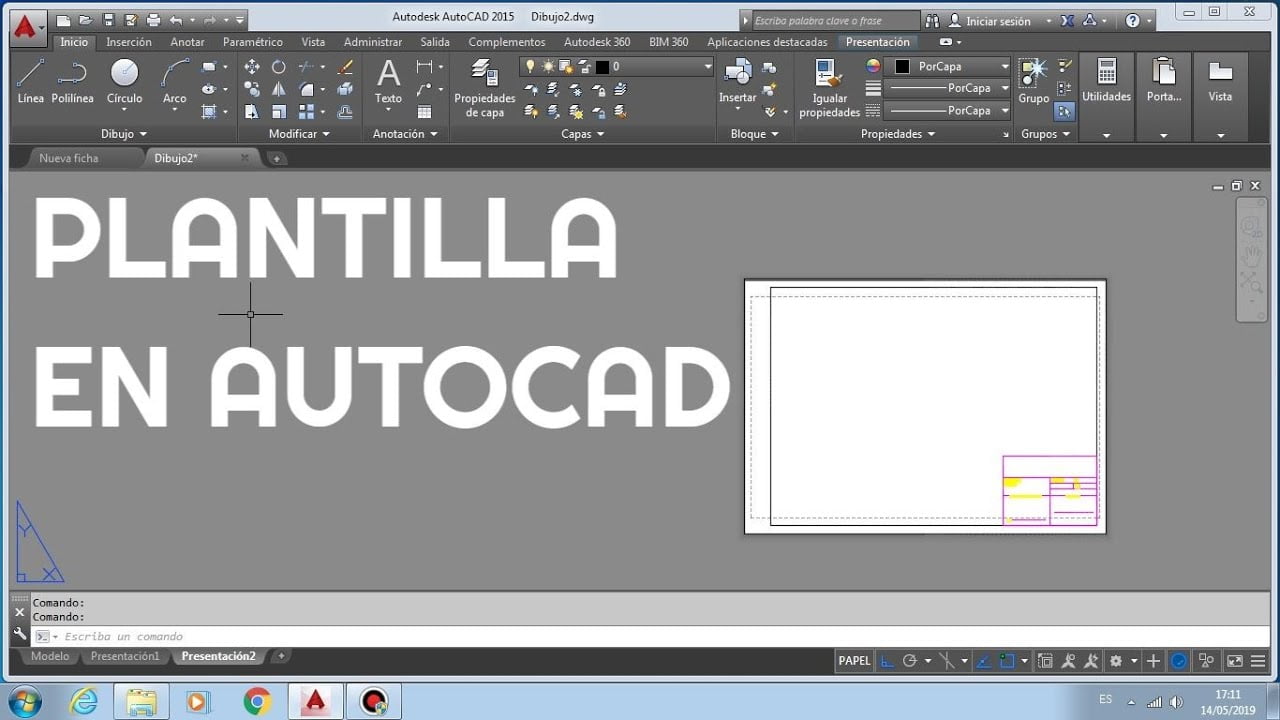Insert a table from Anotación

click(x=425, y=111)
